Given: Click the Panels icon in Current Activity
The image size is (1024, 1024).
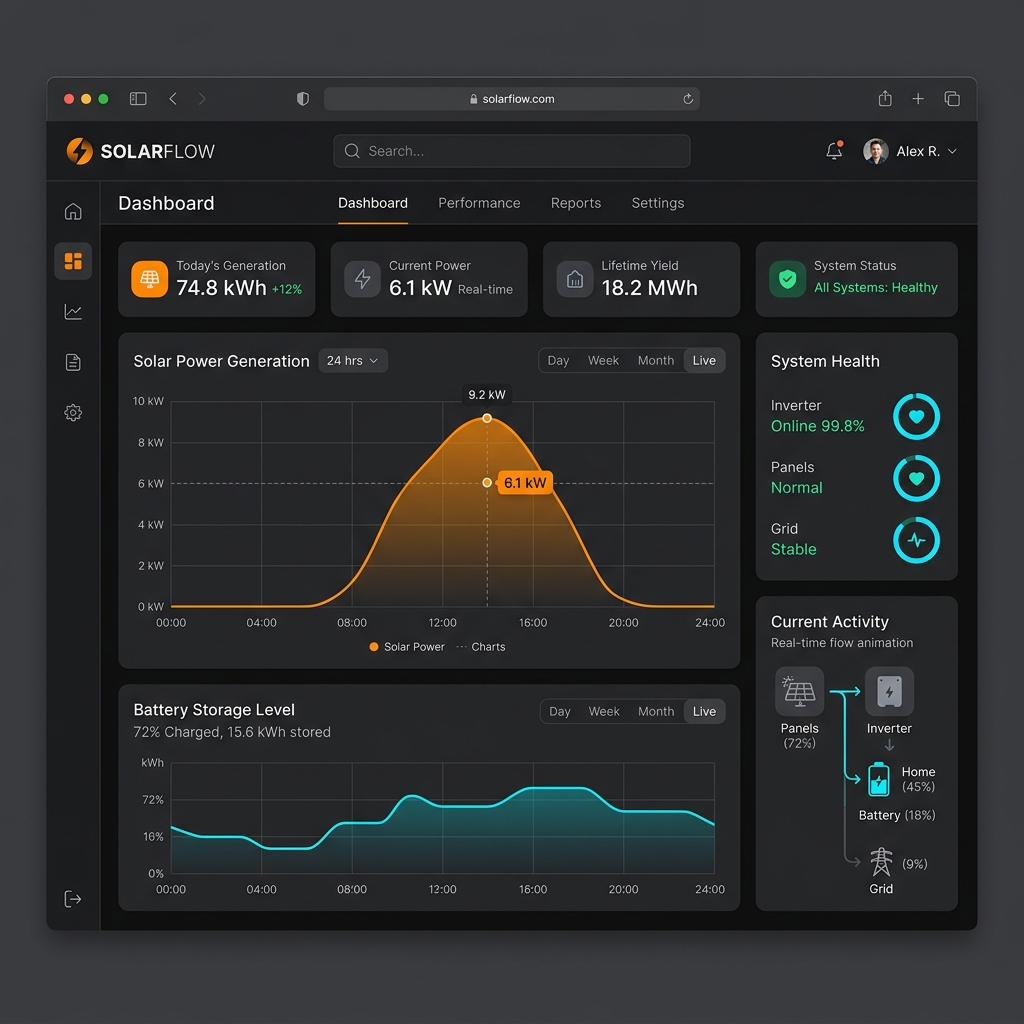Looking at the screenshot, I should pyautogui.click(x=799, y=691).
